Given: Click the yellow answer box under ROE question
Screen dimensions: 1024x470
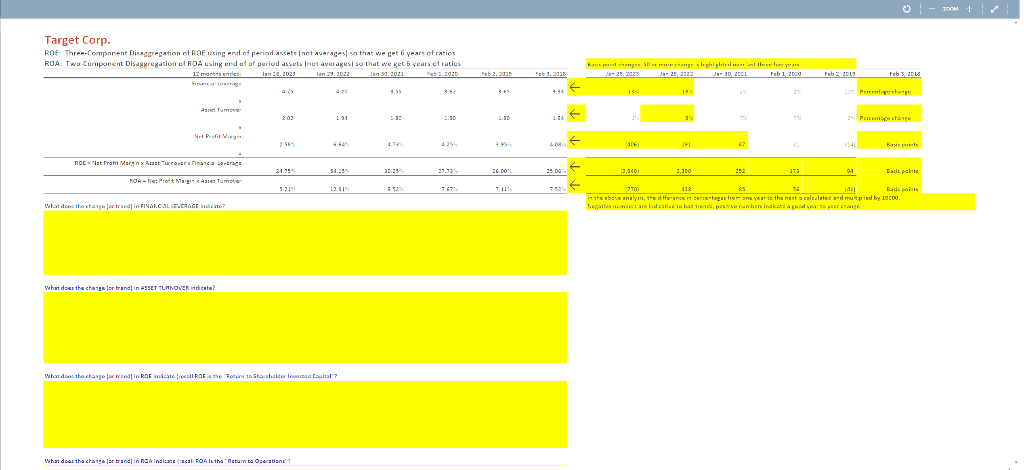Looking at the screenshot, I should point(305,415).
